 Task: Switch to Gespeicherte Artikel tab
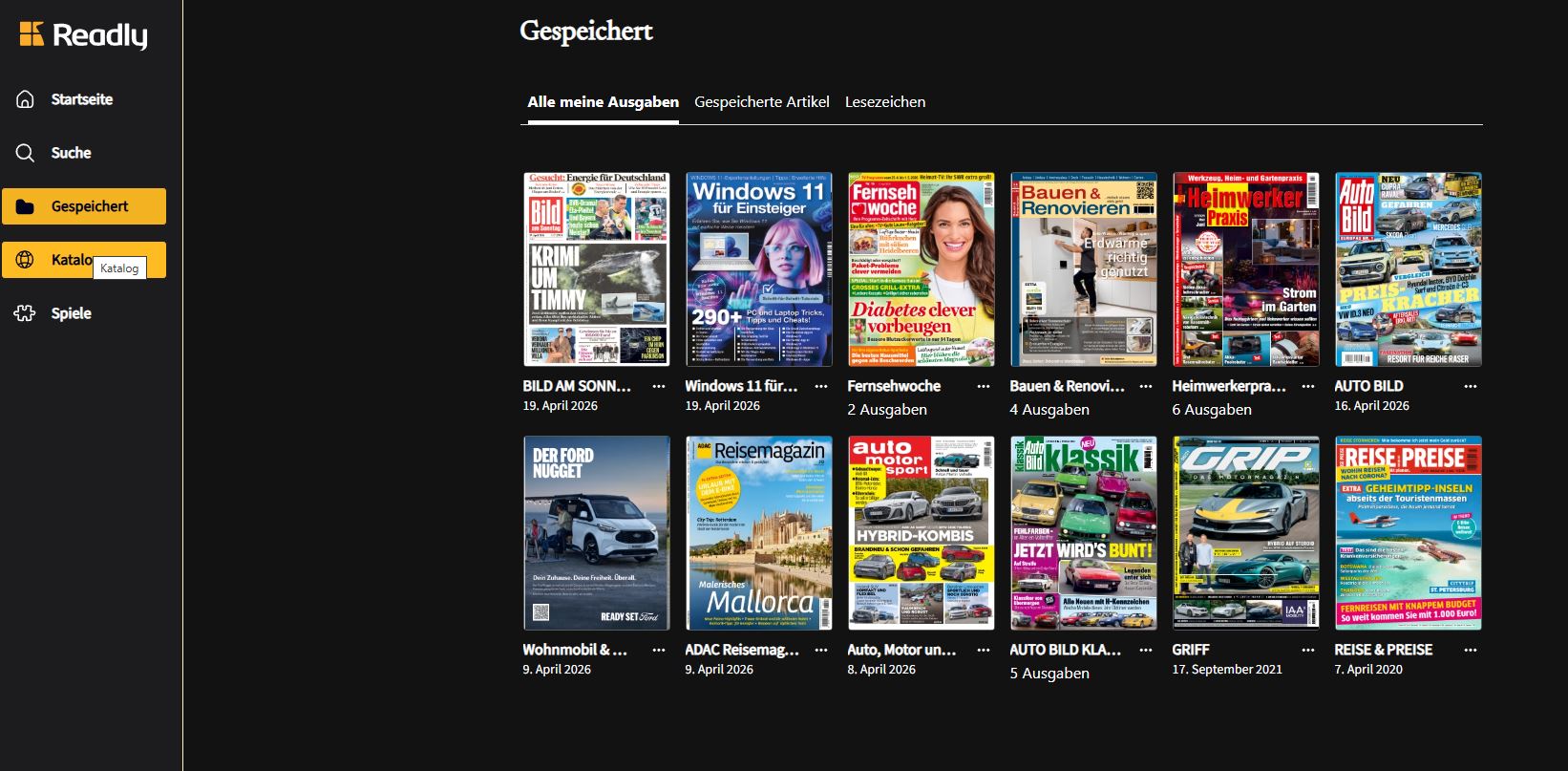761,102
